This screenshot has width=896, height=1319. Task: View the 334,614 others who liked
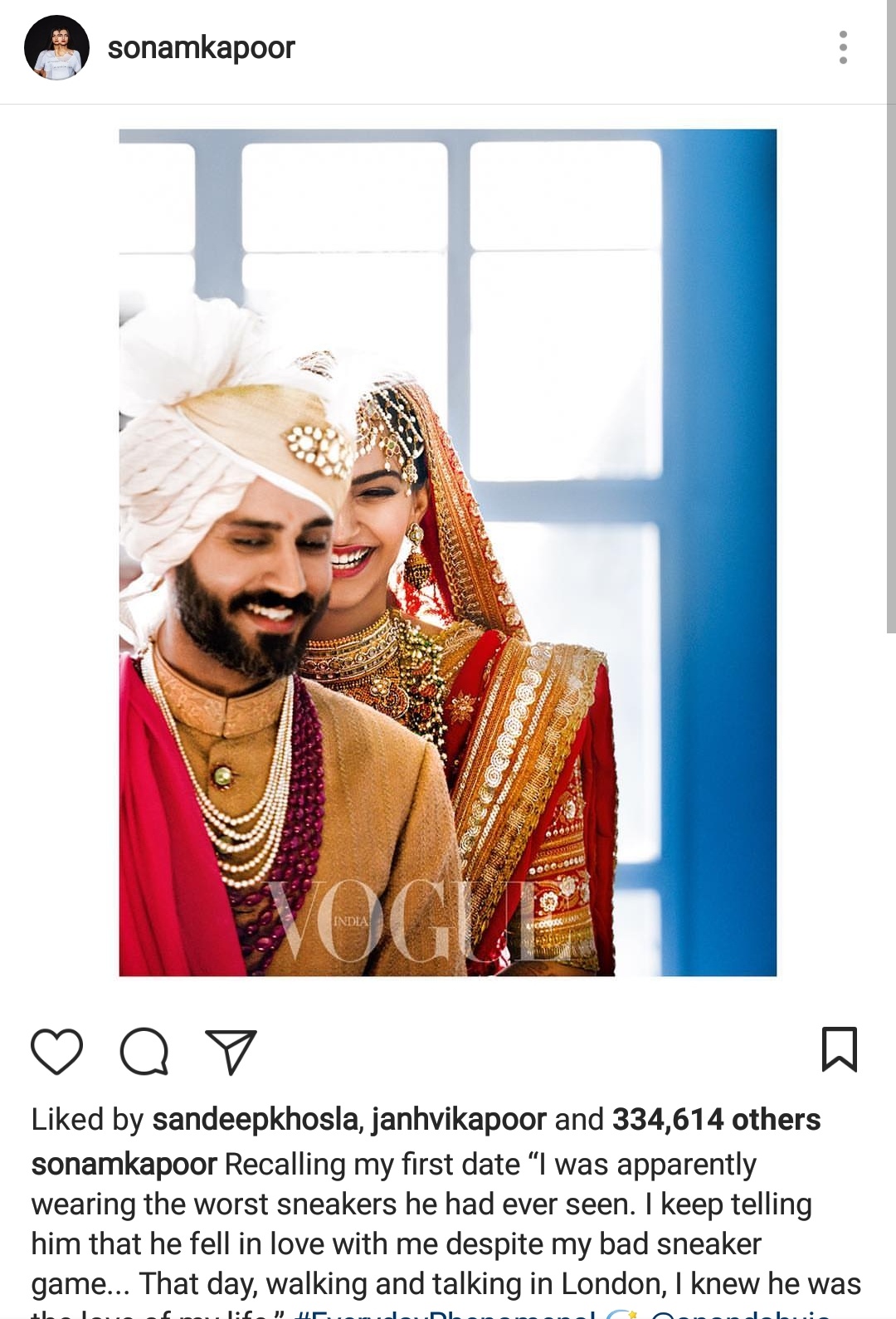(716, 1120)
